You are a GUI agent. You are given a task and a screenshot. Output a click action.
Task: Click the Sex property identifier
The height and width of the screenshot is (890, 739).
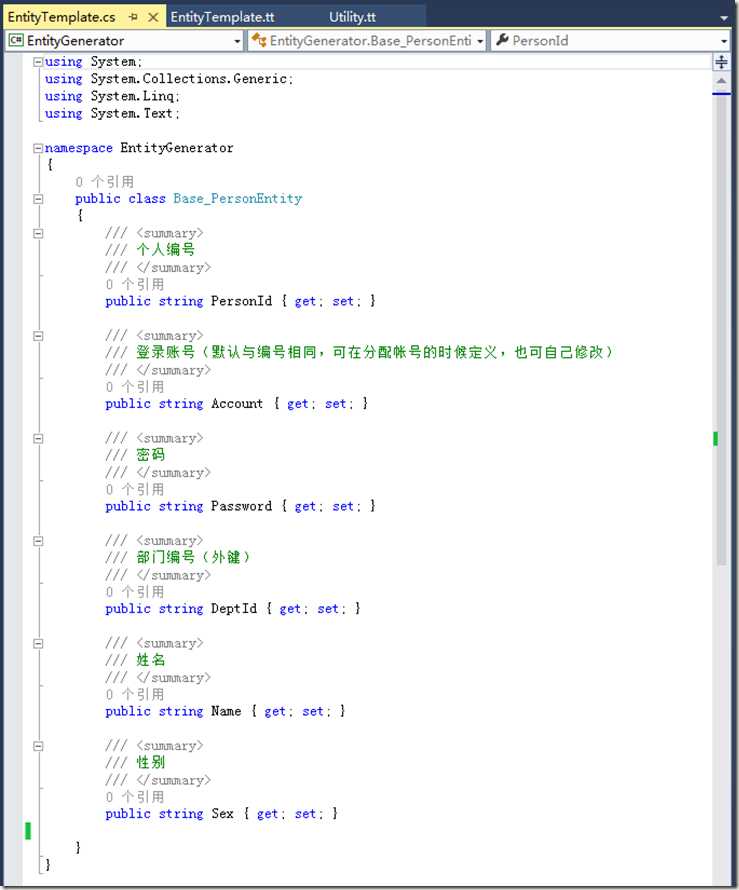point(222,814)
